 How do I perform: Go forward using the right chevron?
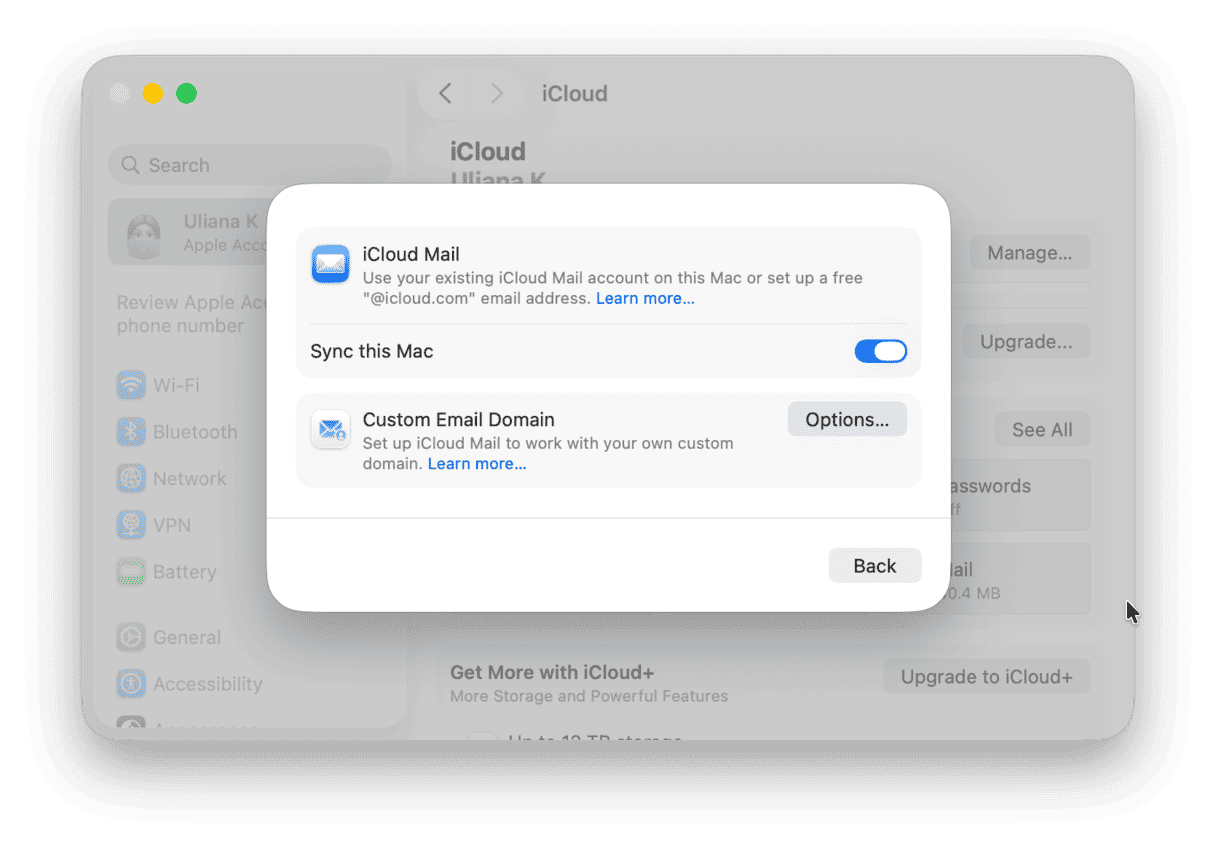tap(496, 93)
